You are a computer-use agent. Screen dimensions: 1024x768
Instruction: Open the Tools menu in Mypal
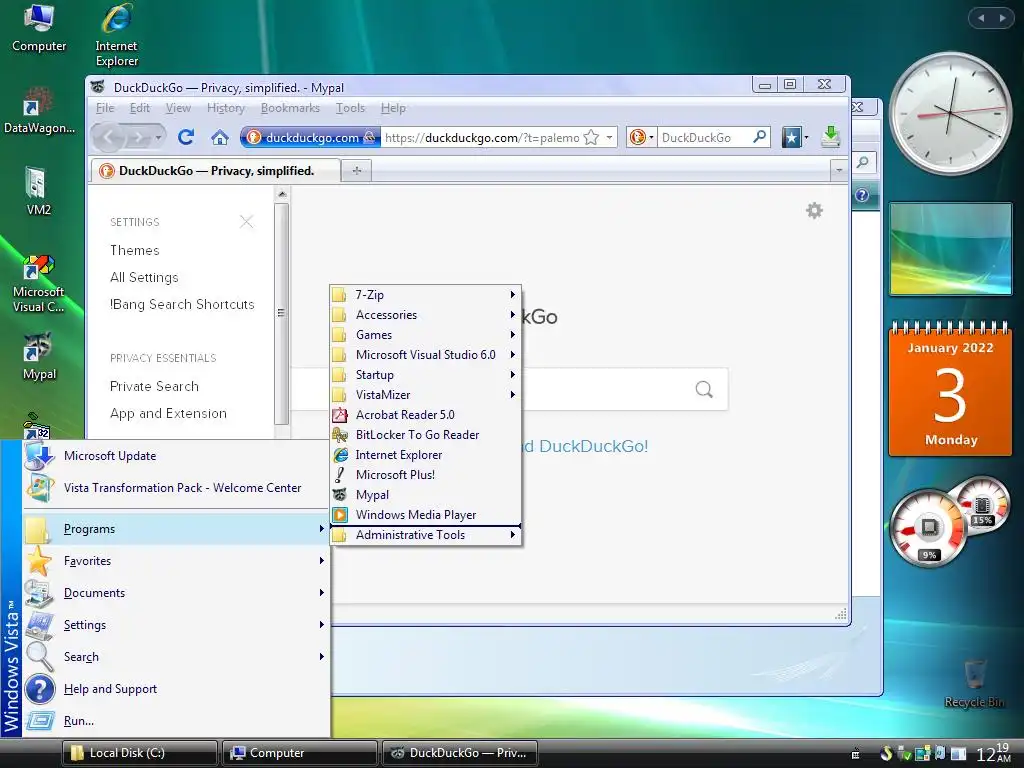[351, 108]
